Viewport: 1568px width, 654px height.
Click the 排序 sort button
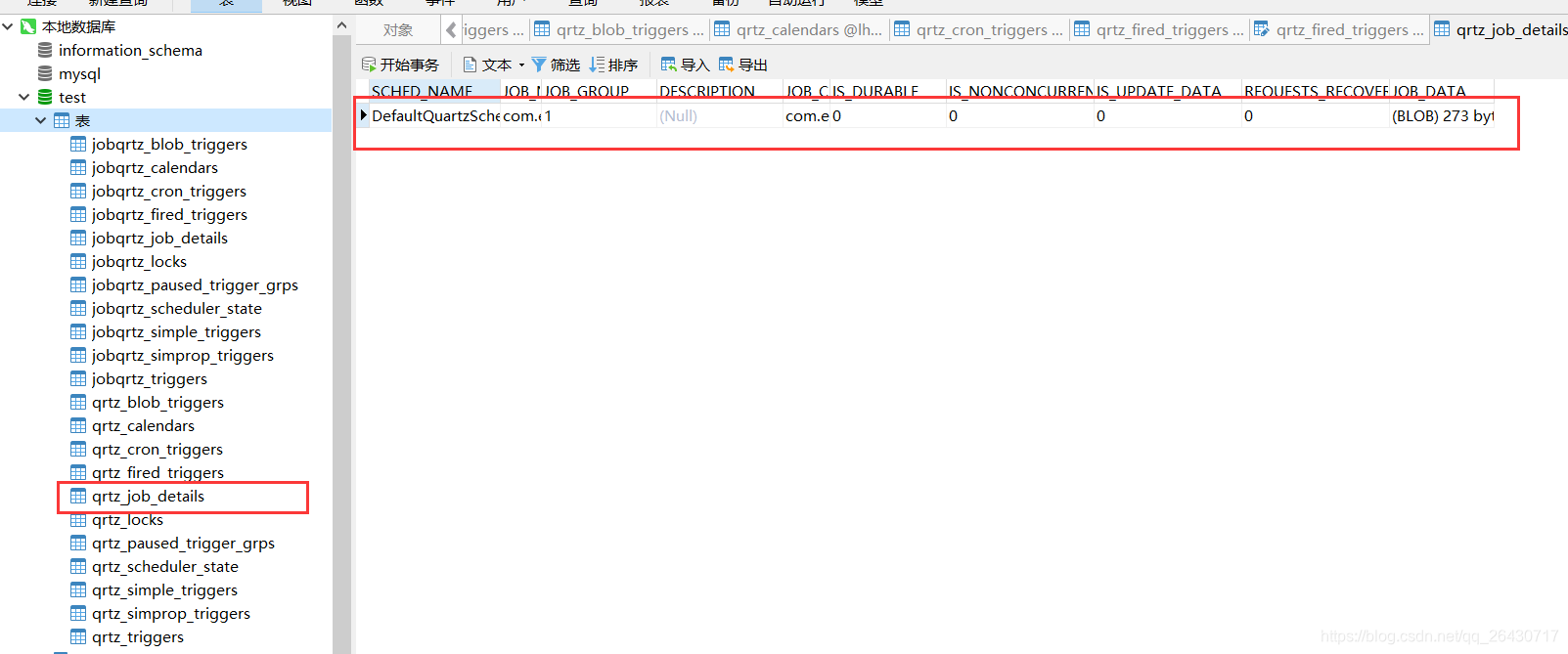point(614,65)
